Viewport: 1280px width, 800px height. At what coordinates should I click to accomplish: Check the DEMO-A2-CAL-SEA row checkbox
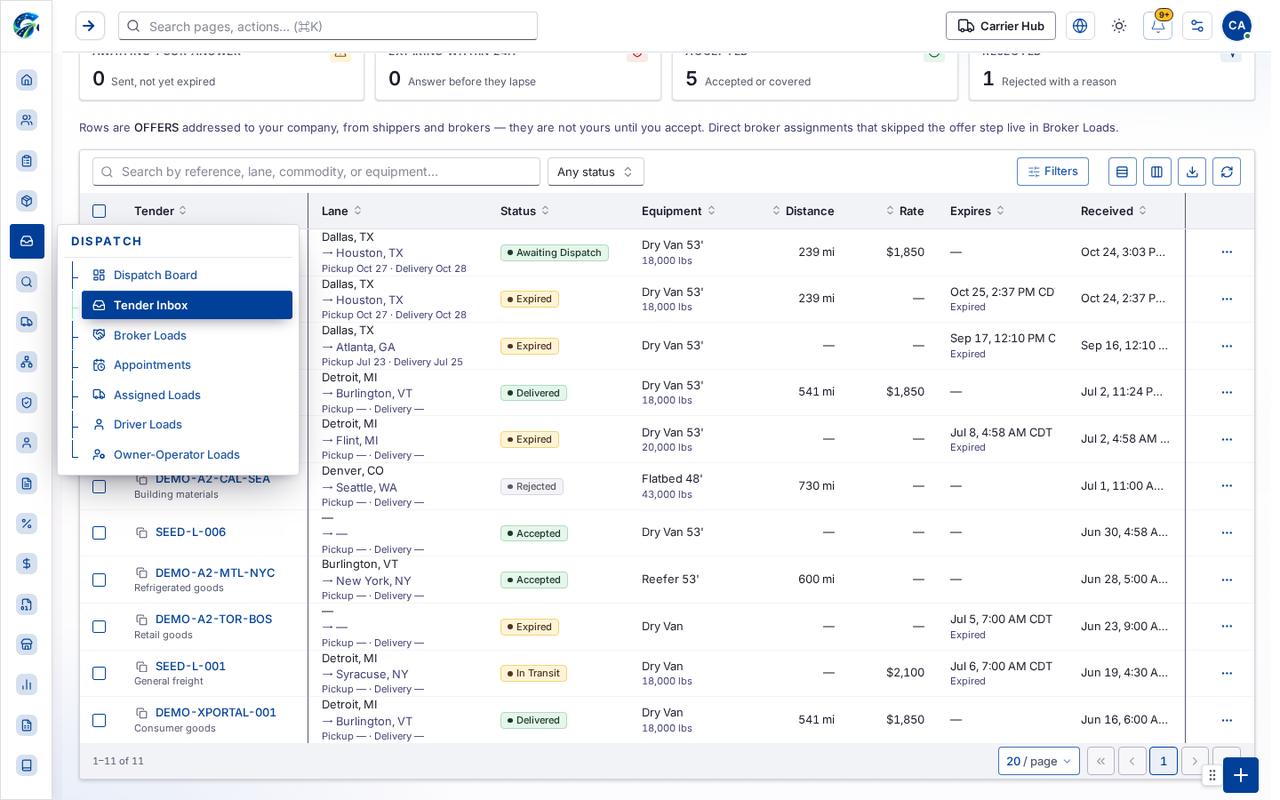pyautogui.click(x=99, y=487)
